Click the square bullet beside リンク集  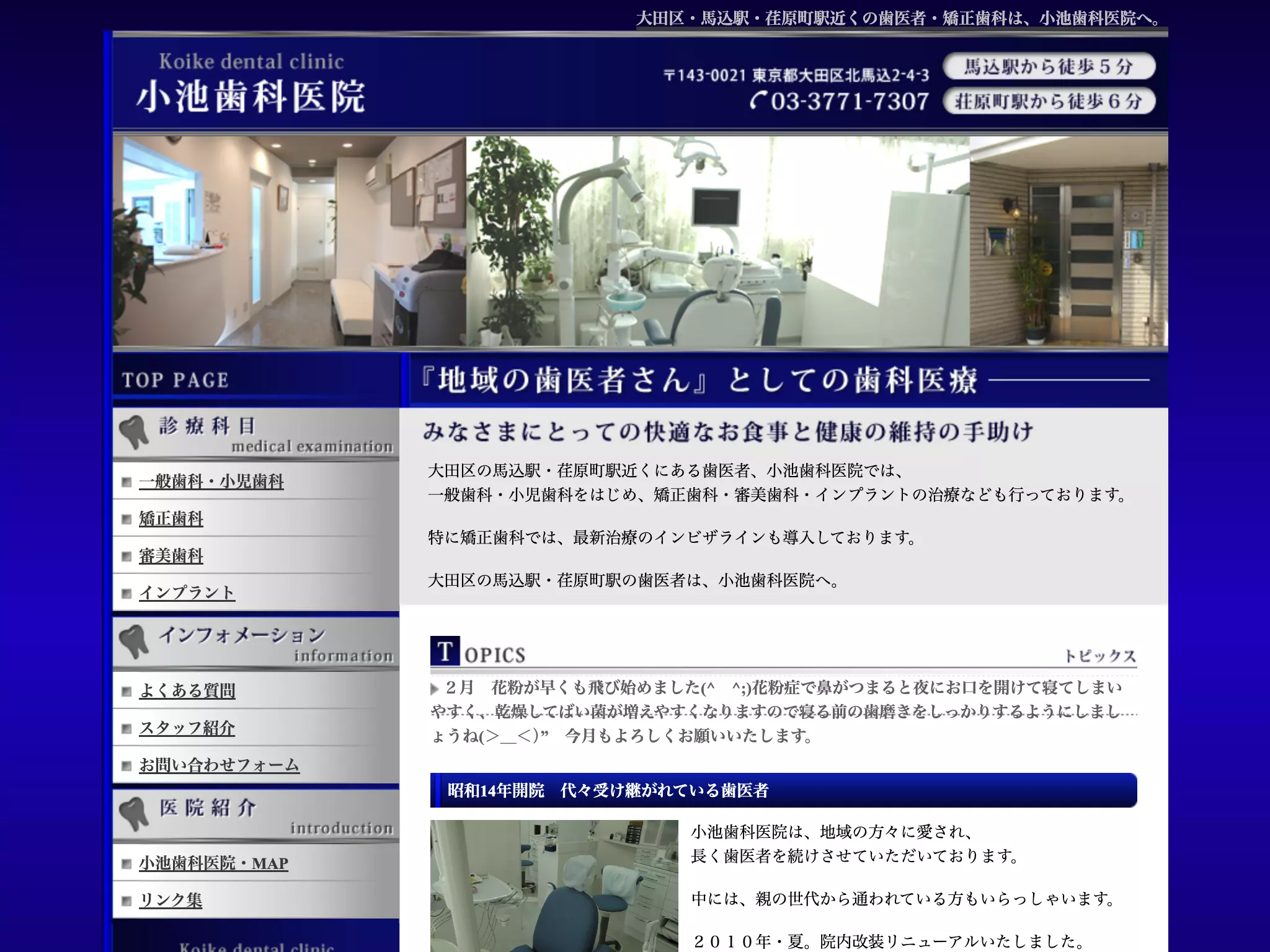coord(127,901)
